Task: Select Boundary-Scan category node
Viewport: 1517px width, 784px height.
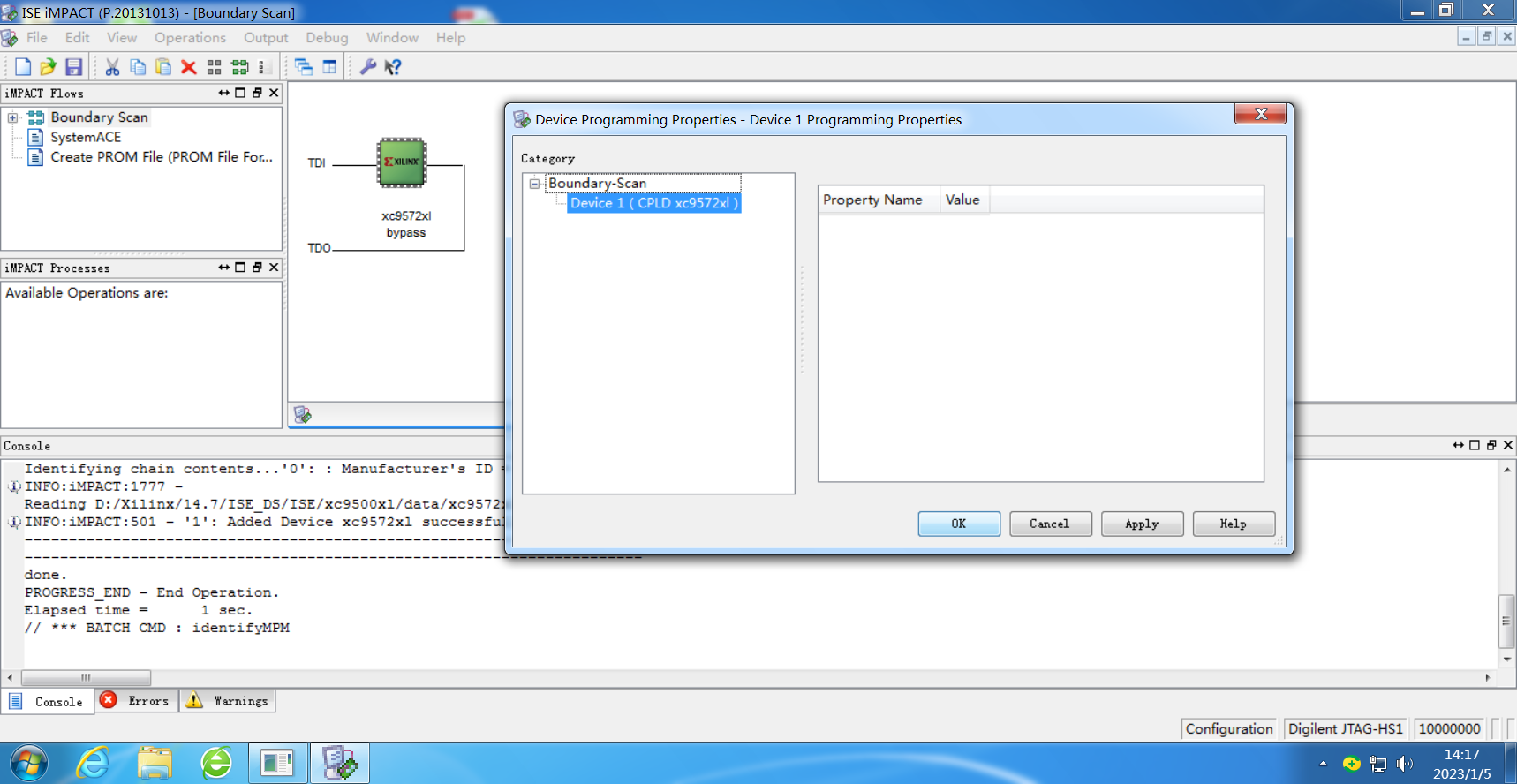Action: [x=598, y=184]
